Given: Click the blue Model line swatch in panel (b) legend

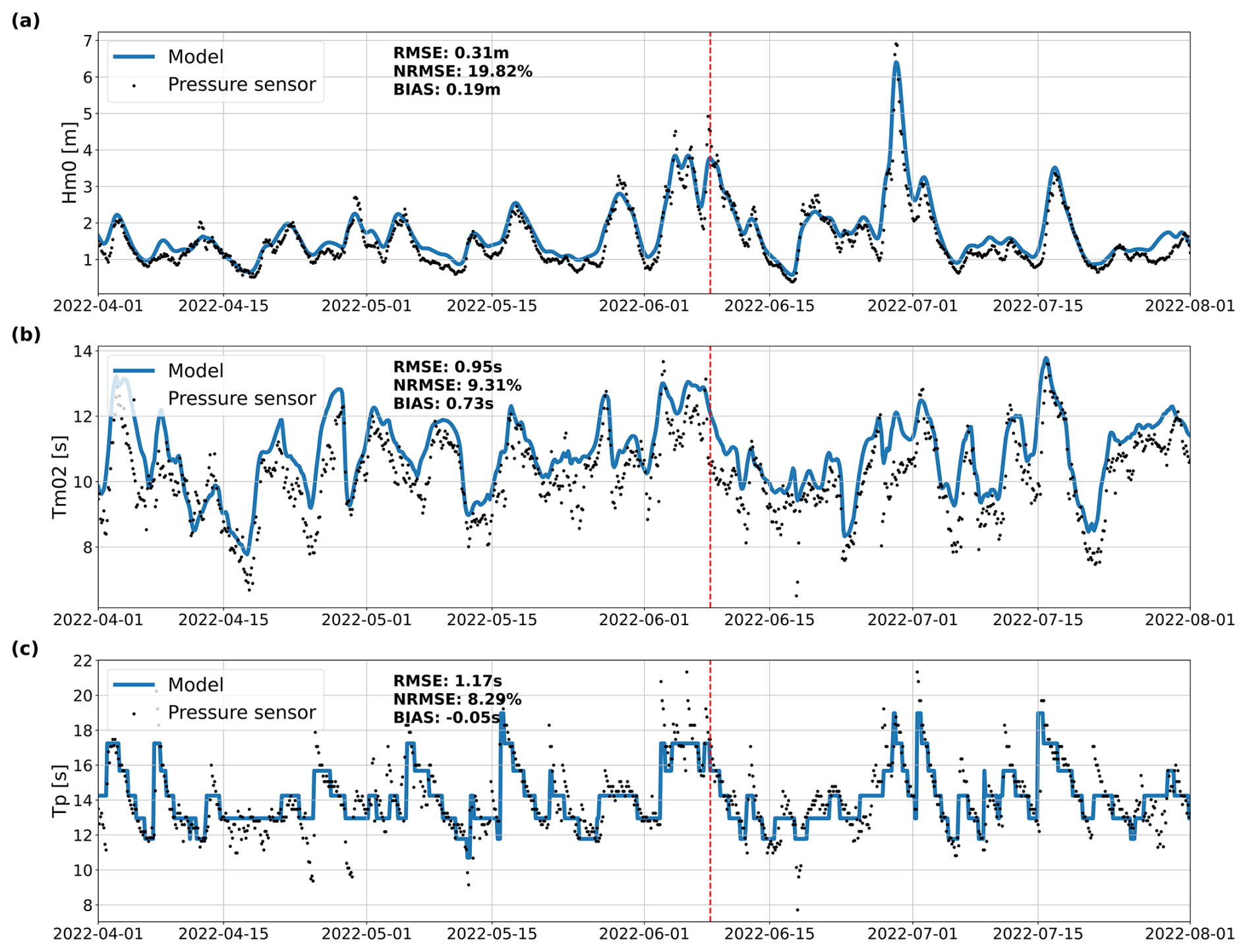Looking at the screenshot, I should pyautogui.click(x=134, y=371).
